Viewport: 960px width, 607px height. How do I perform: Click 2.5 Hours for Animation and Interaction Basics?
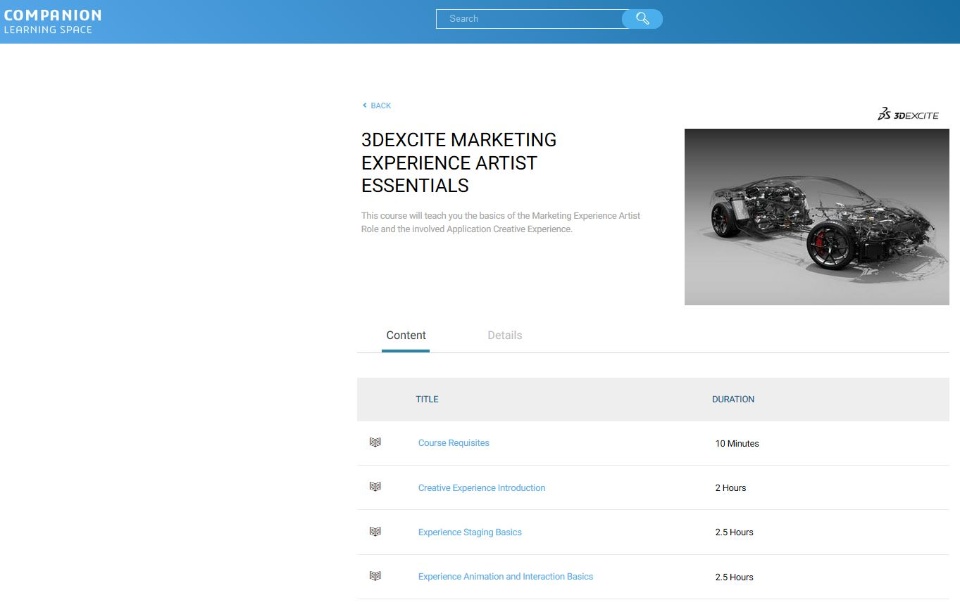(x=734, y=577)
